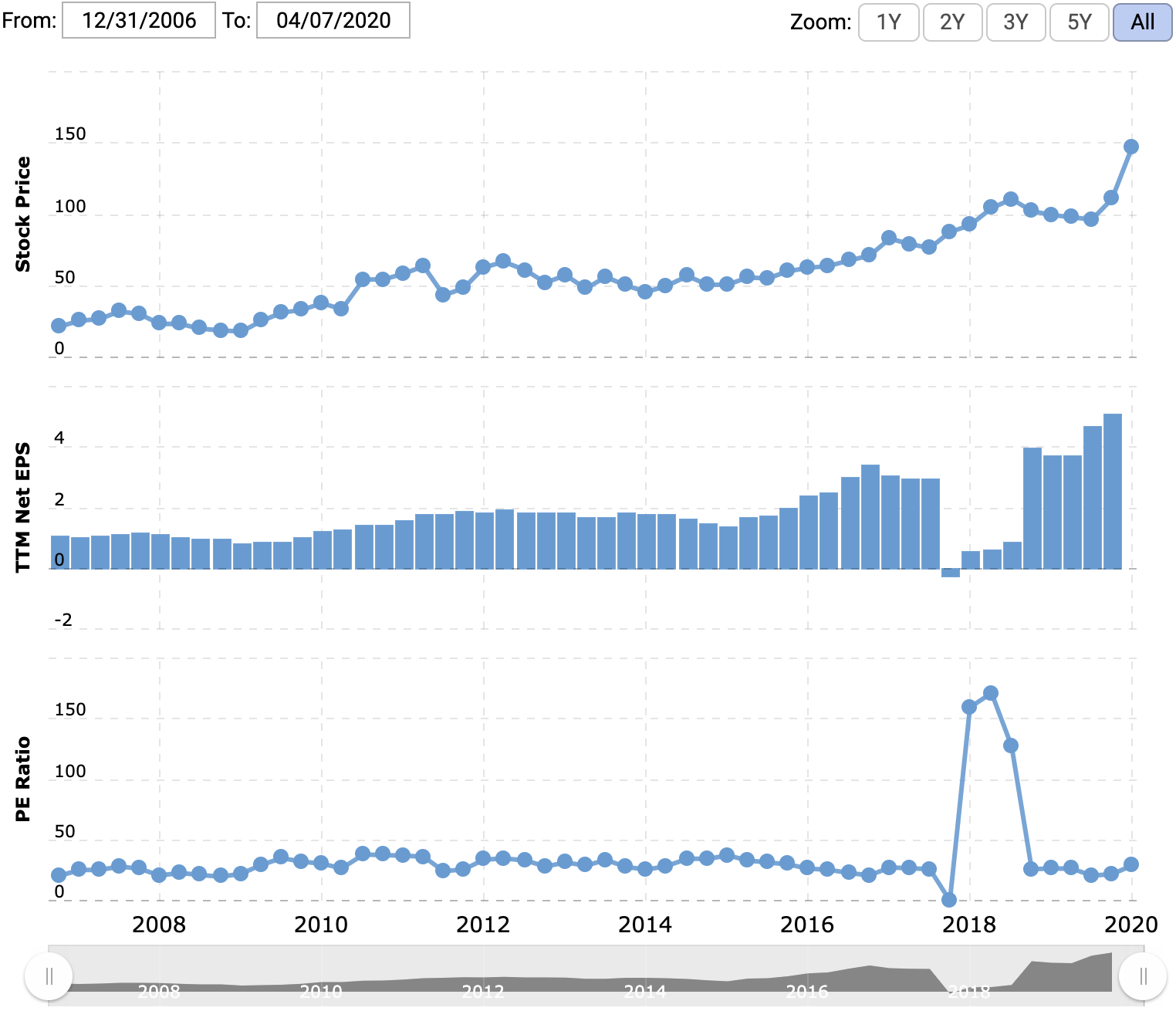Click the last Stock Price data point
The image size is (1176, 1011).
pos(1131,147)
